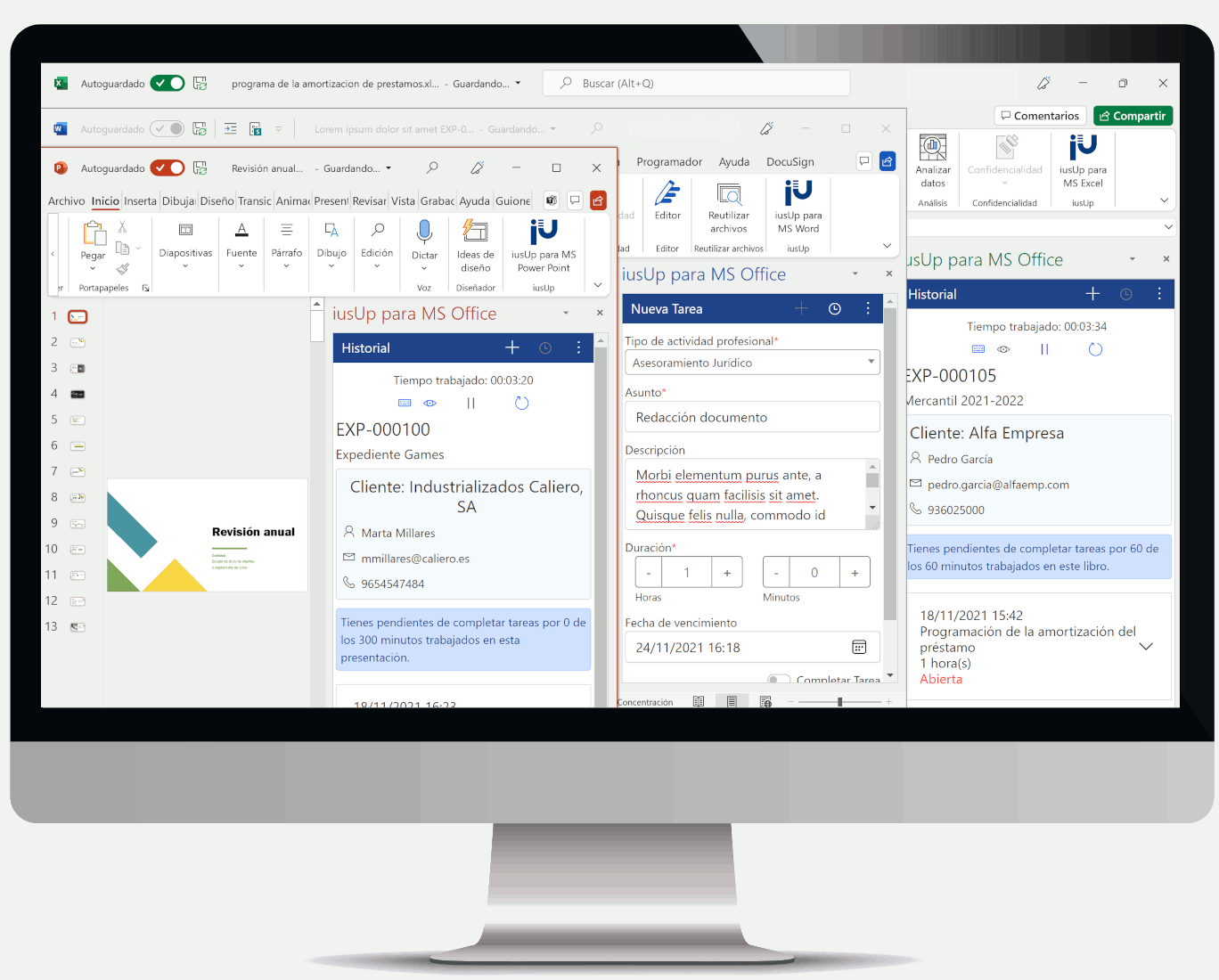Open calendar picker for Fecha de vencimiento
The height and width of the screenshot is (980, 1219).
point(859,647)
